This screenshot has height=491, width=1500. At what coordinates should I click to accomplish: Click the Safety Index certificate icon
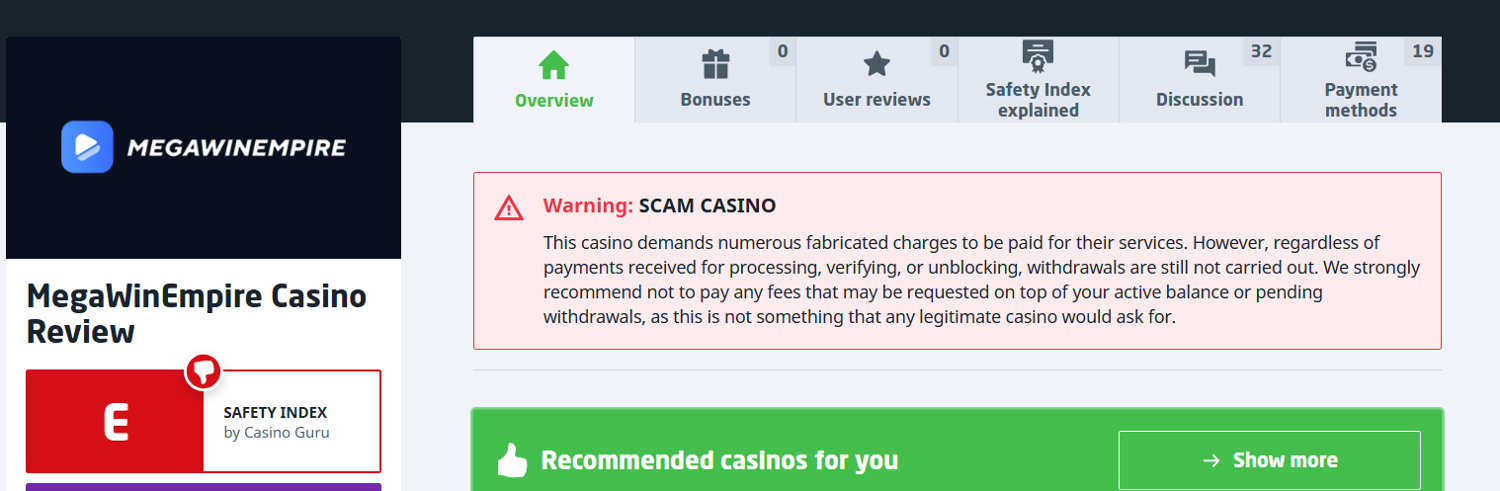tap(1038, 57)
